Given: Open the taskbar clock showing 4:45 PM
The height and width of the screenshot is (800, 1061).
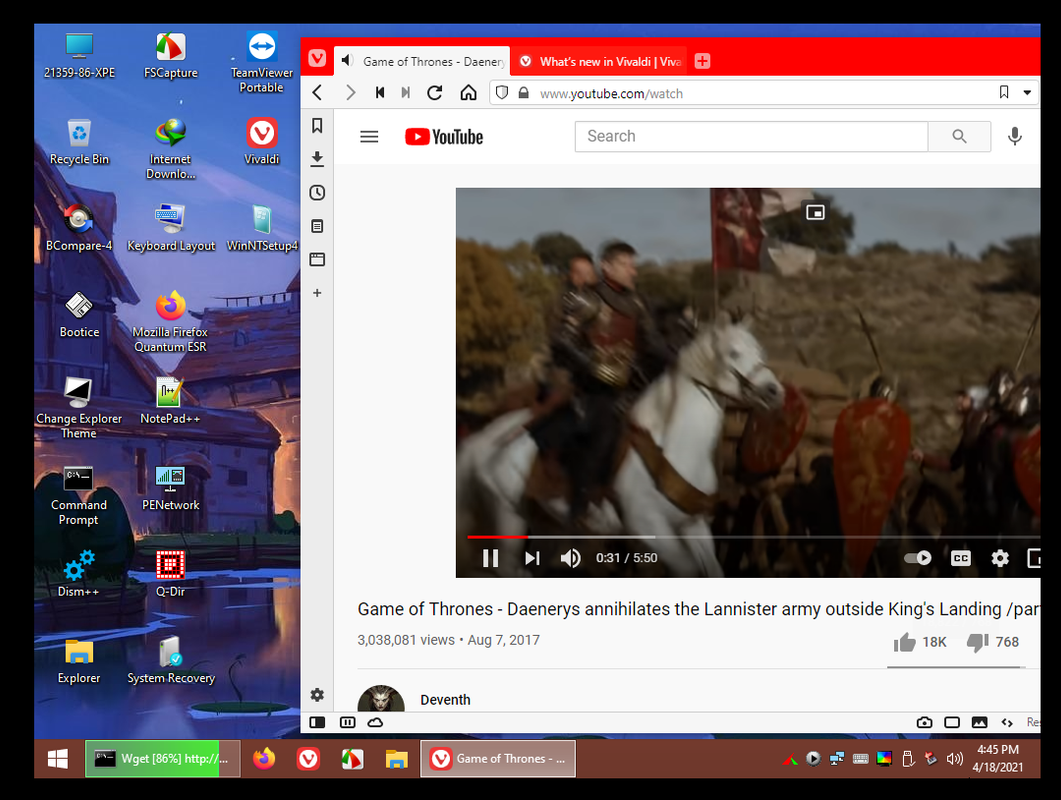Looking at the screenshot, I should [997, 758].
